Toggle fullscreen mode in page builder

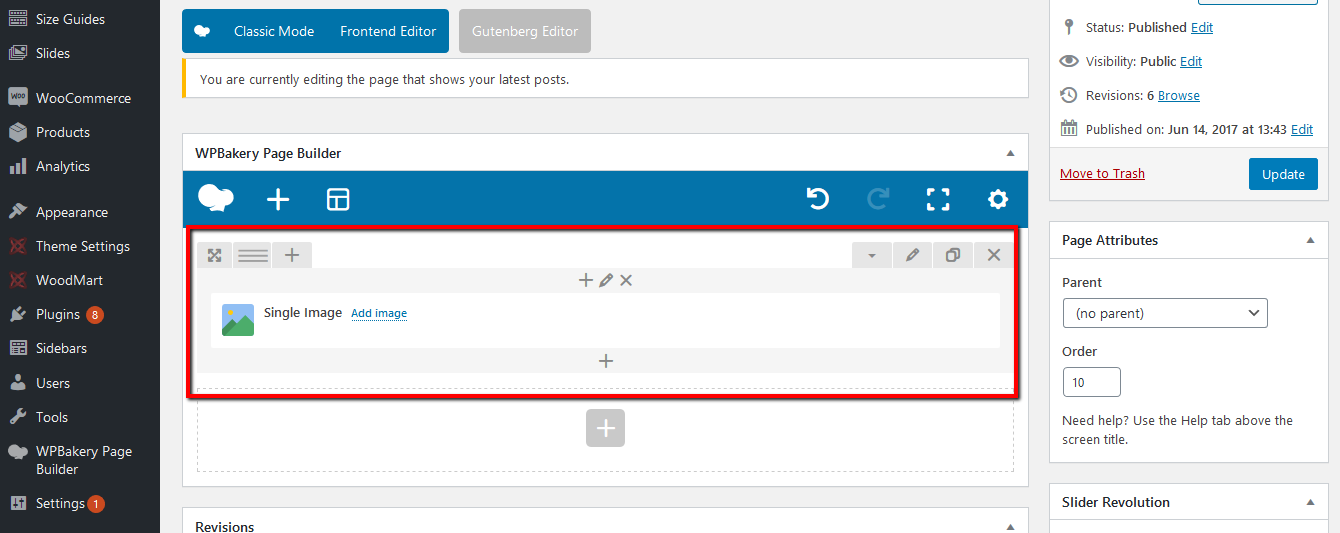(938, 199)
